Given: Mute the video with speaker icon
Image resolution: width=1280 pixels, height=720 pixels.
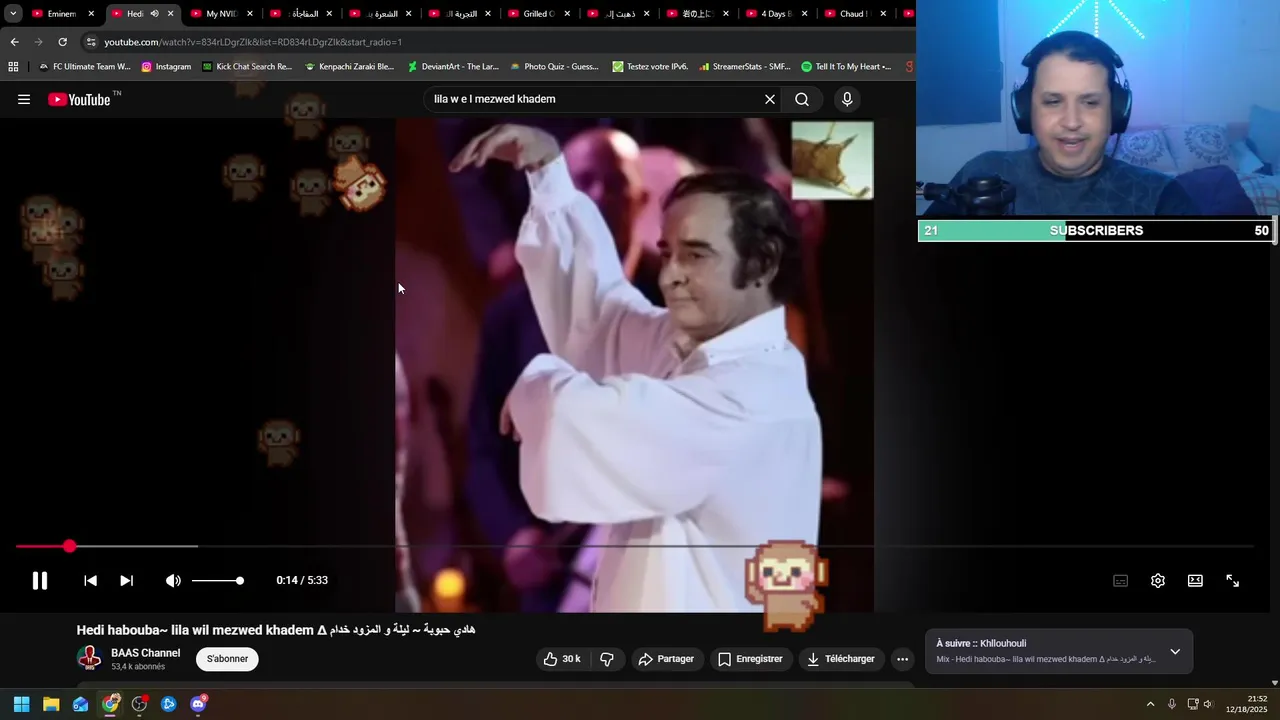Looking at the screenshot, I should (x=173, y=580).
